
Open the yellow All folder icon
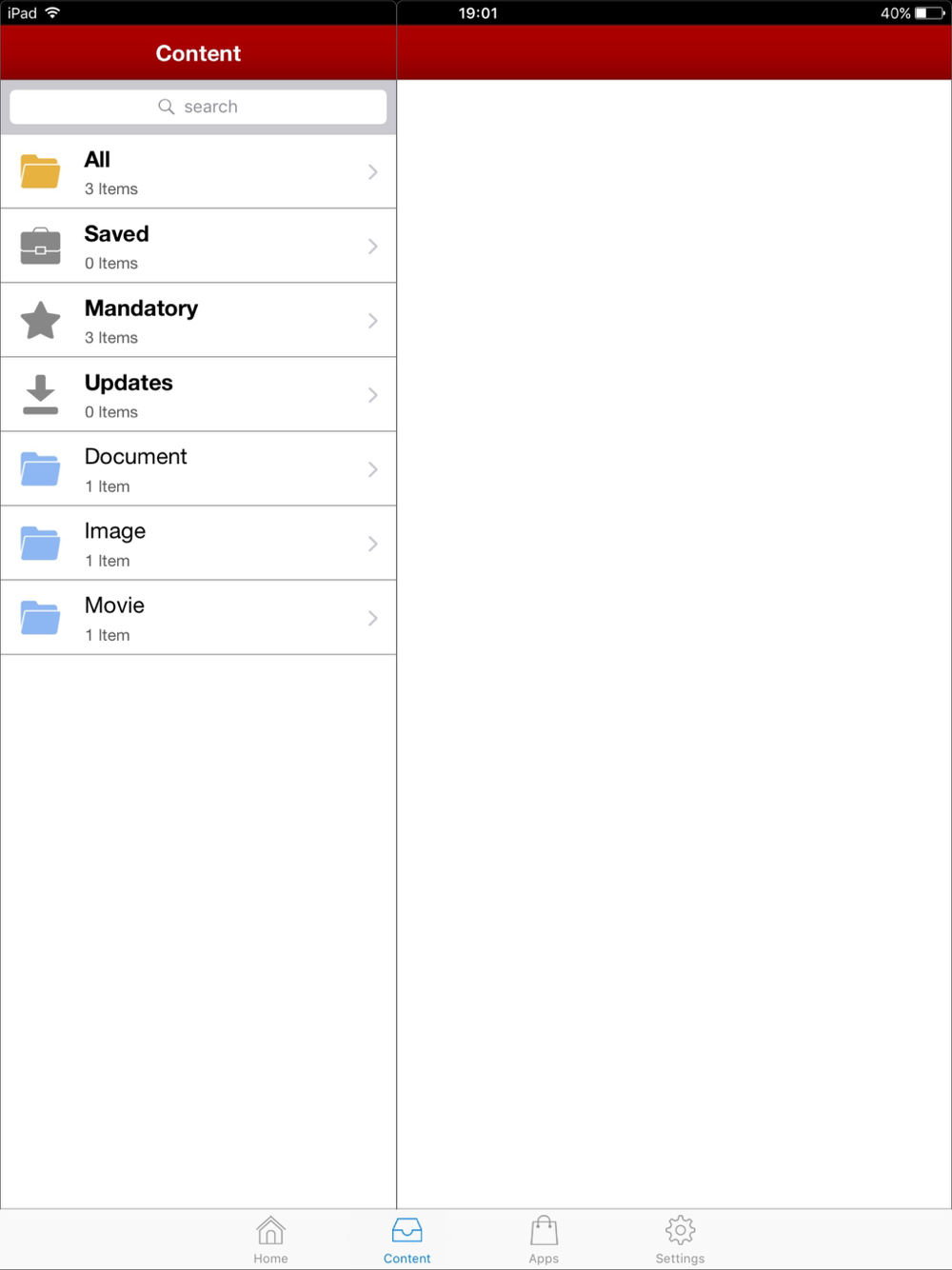point(40,171)
